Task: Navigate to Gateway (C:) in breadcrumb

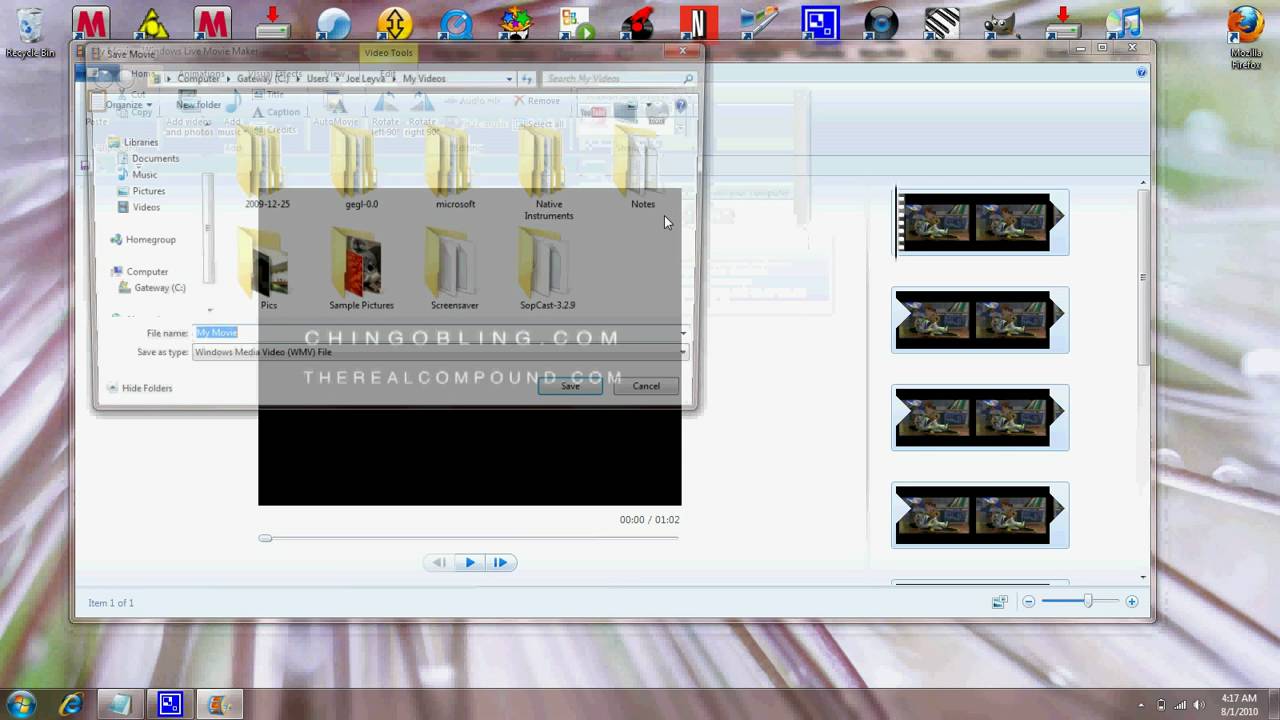Action: tap(263, 78)
